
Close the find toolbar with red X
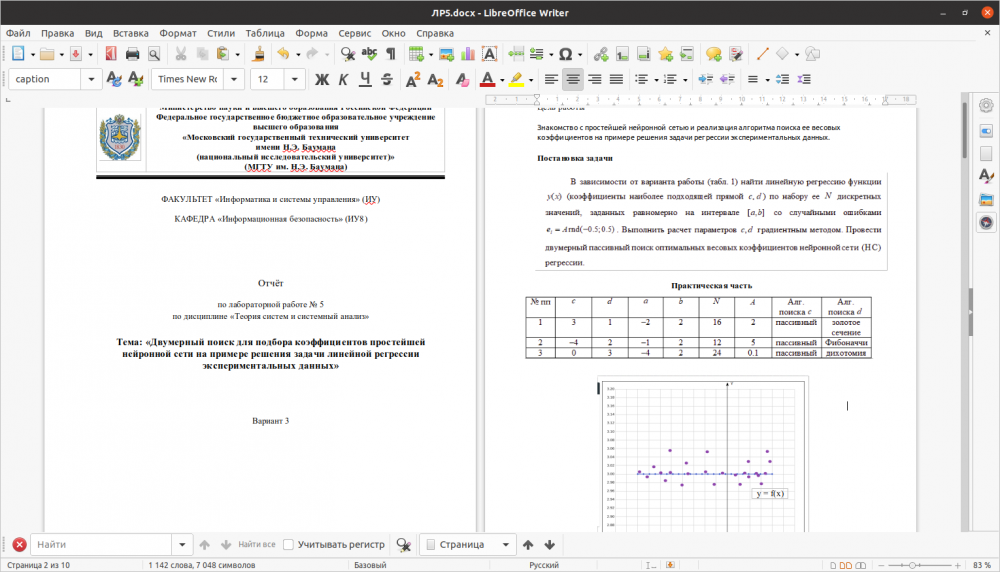click(x=19, y=545)
